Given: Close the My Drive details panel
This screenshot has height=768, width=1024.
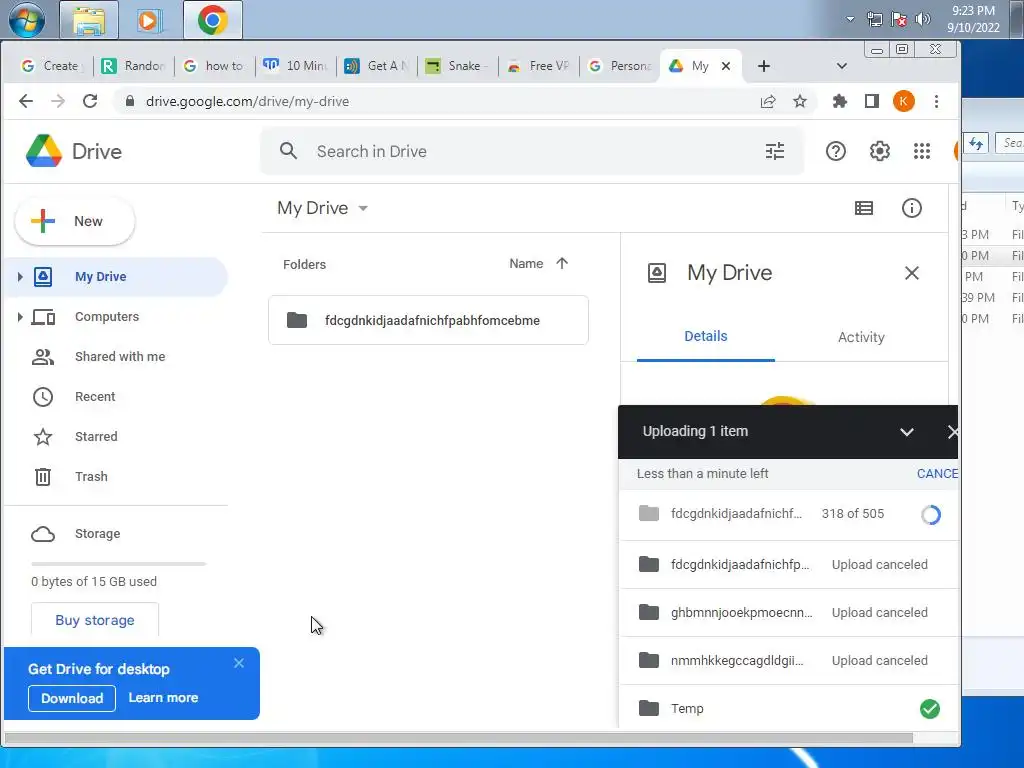Looking at the screenshot, I should 912,273.
